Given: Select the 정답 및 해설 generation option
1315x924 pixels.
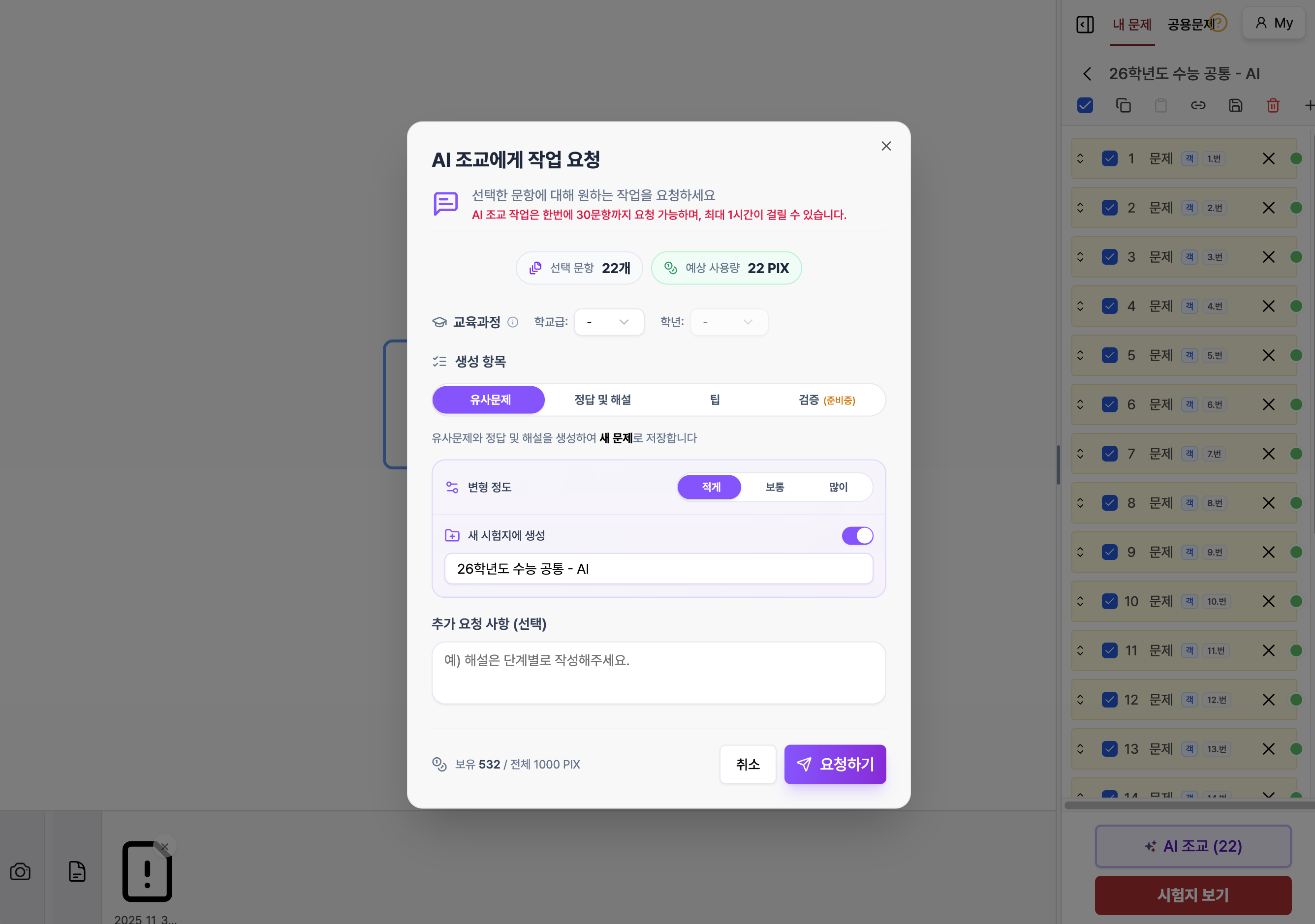Looking at the screenshot, I should [x=602, y=400].
